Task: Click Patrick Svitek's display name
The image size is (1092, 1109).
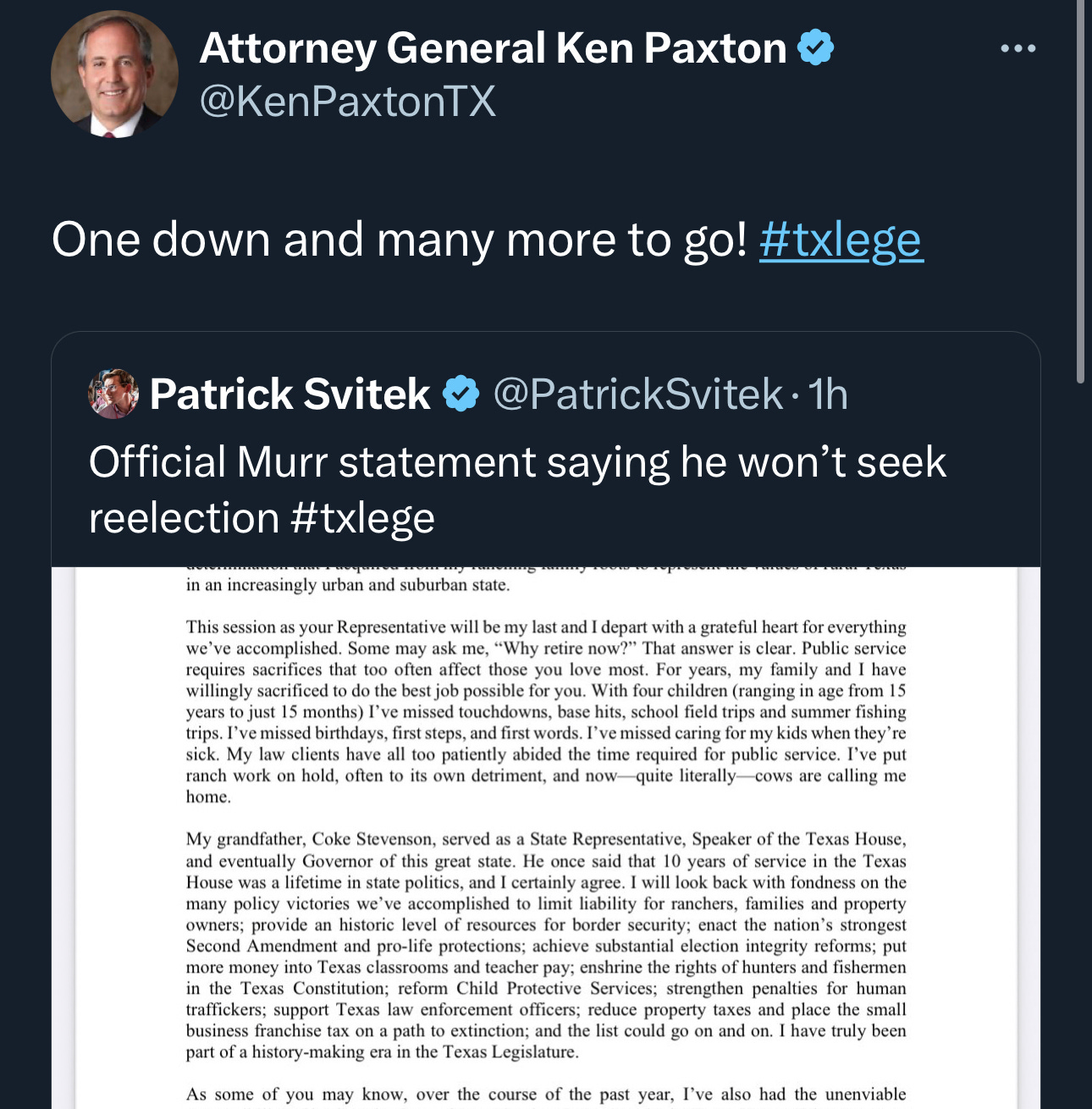Action: [288, 392]
